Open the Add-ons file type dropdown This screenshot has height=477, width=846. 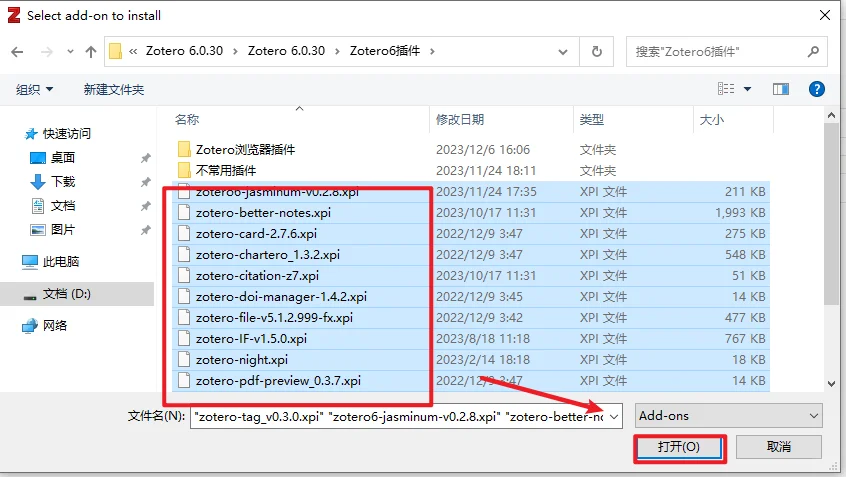728,416
